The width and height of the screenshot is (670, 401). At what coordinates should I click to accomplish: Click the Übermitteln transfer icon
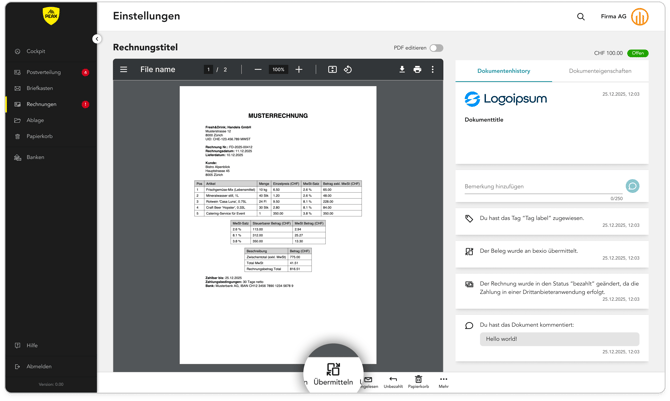tap(333, 369)
